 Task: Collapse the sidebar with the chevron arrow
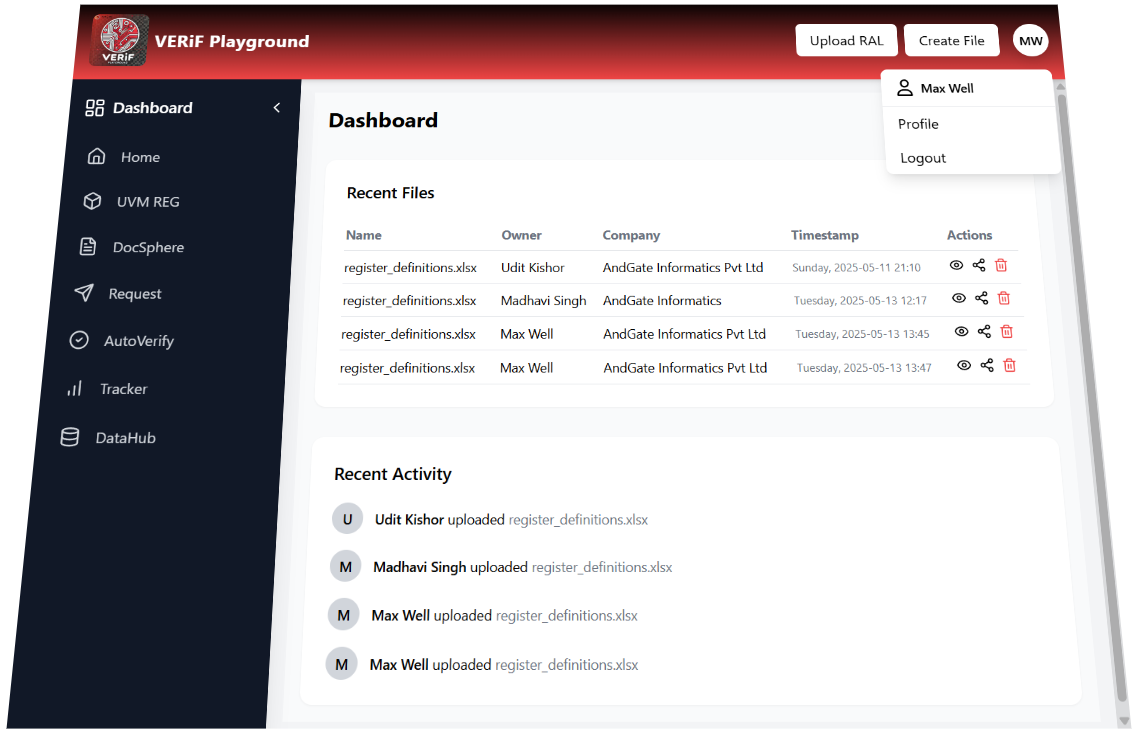pos(277,108)
